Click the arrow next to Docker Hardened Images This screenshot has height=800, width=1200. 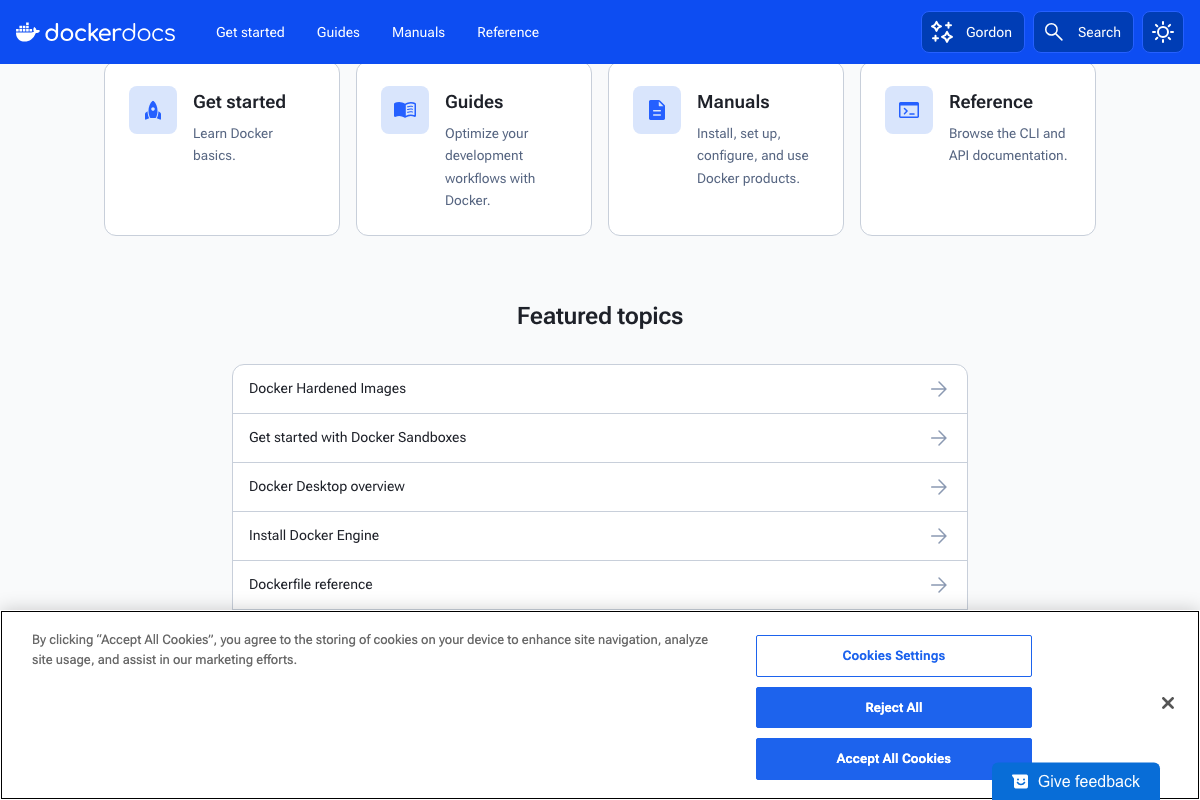(x=938, y=389)
